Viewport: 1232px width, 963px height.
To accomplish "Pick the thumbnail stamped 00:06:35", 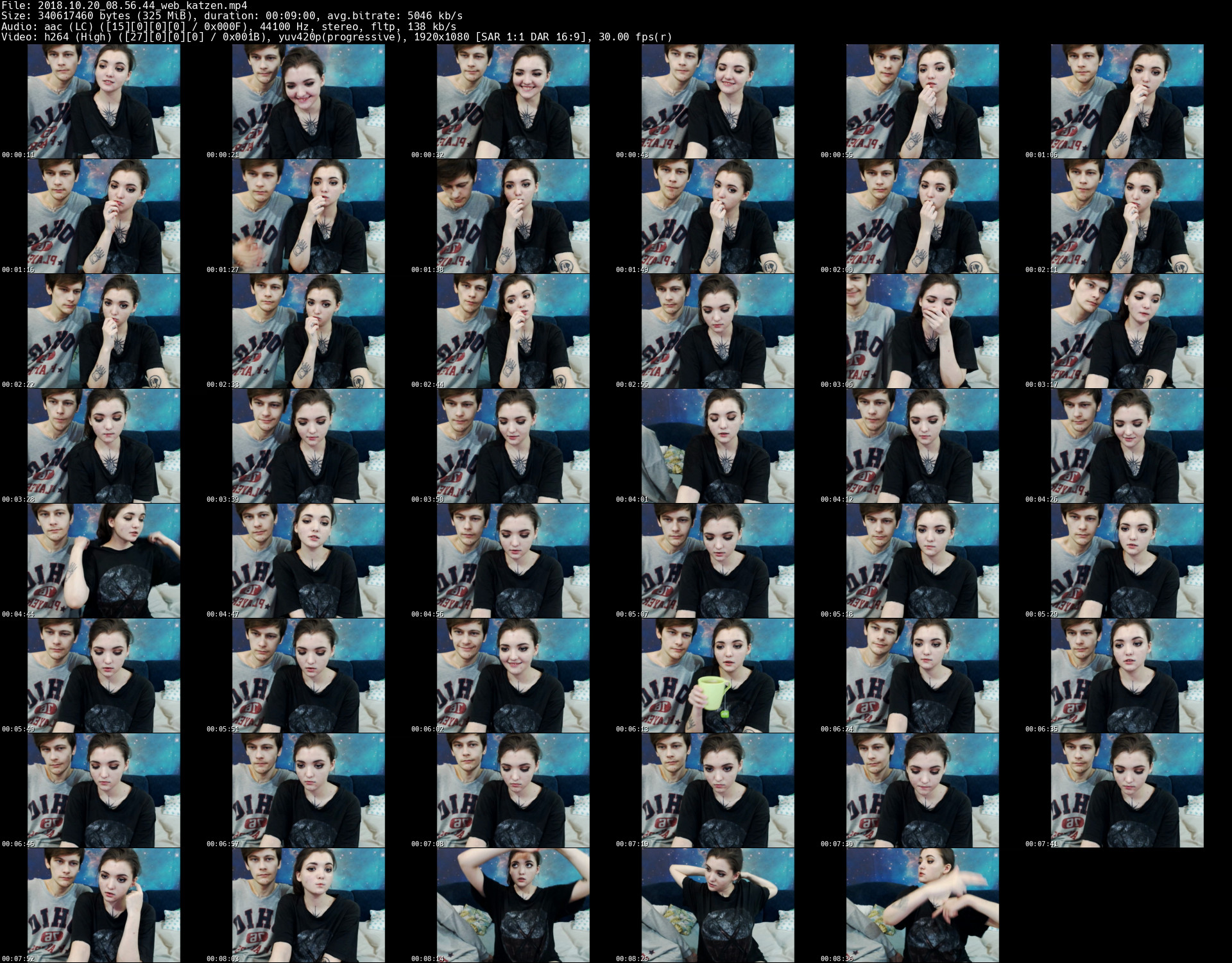I will coord(1127,676).
